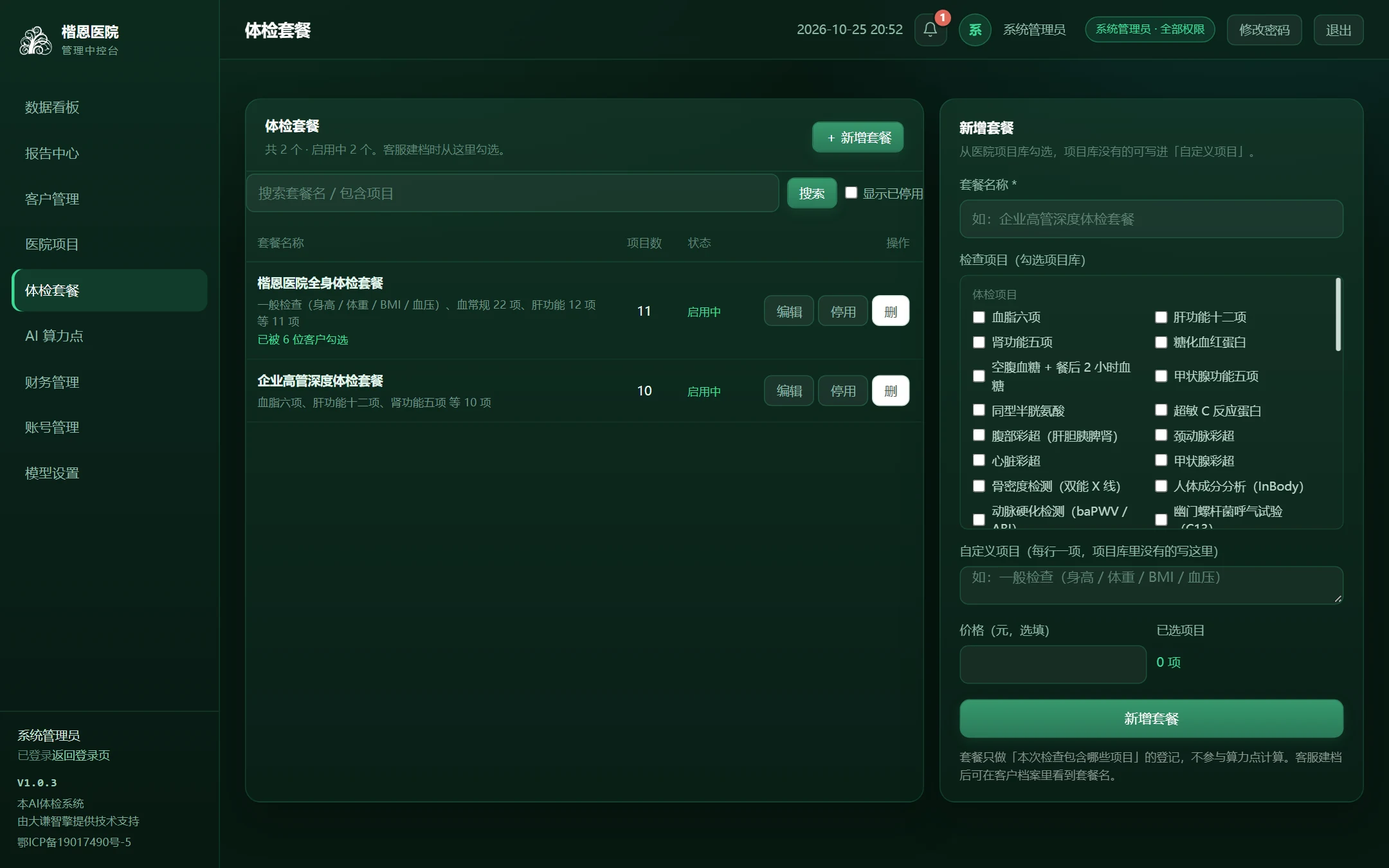Screen dimensions: 1389x868
Task: Open the notification bell icon
Action: coord(930,30)
